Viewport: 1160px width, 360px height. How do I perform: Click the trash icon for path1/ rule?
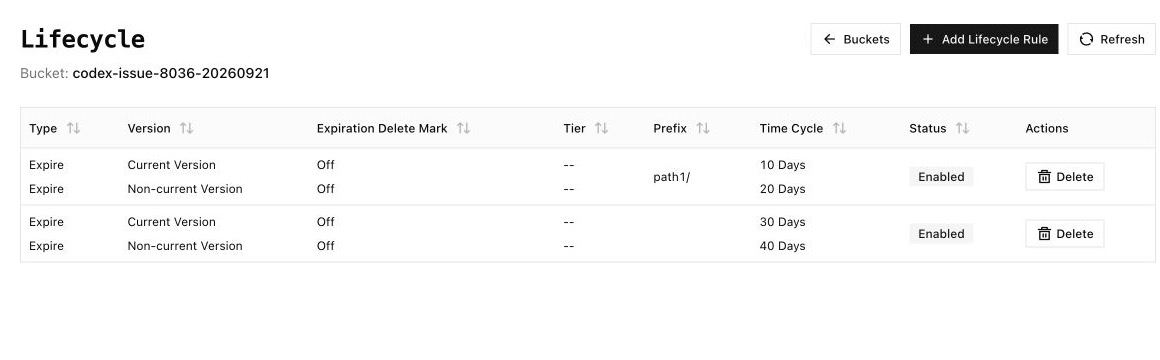click(x=1044, y=177)
